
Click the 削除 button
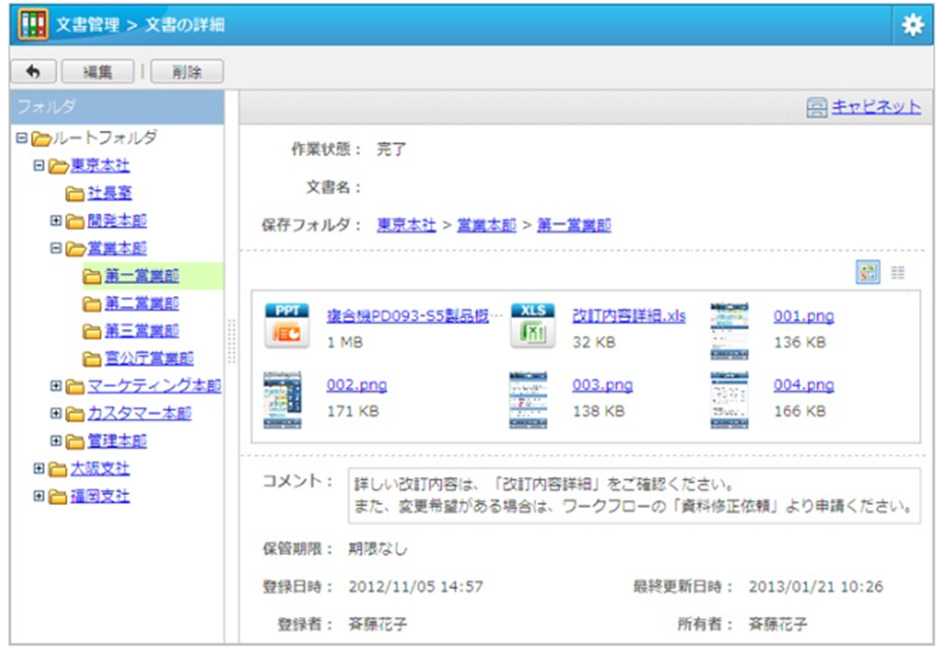click(x=186, y=72)
